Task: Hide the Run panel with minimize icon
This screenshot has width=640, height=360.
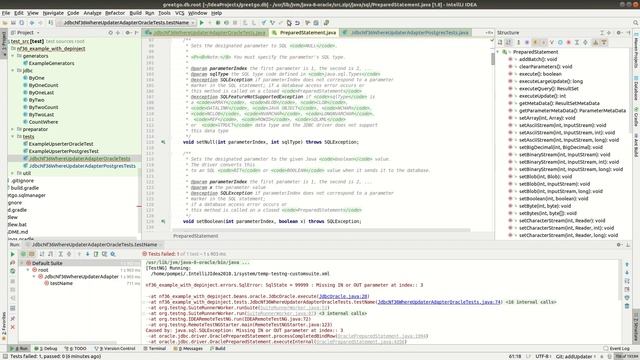Action: click(628, 245)
